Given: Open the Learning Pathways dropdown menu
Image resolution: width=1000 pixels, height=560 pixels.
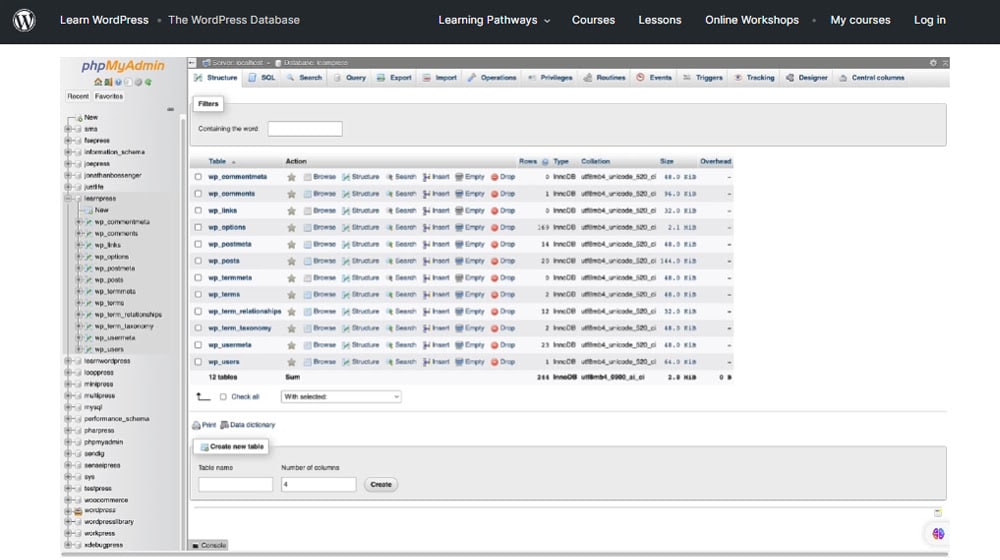Looking at the screenshot, I should [x=494, y=20].
